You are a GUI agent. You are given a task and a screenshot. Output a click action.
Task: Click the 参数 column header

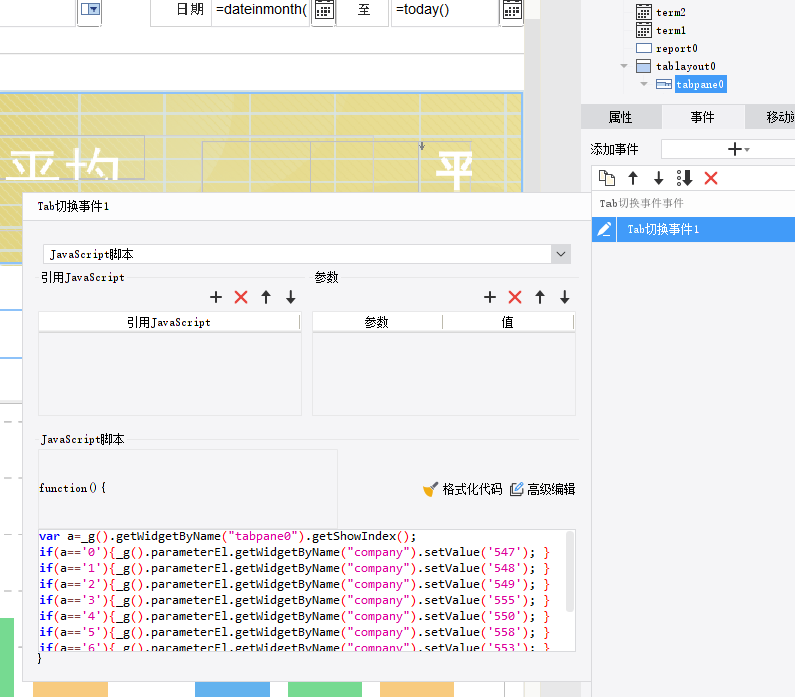377,322
